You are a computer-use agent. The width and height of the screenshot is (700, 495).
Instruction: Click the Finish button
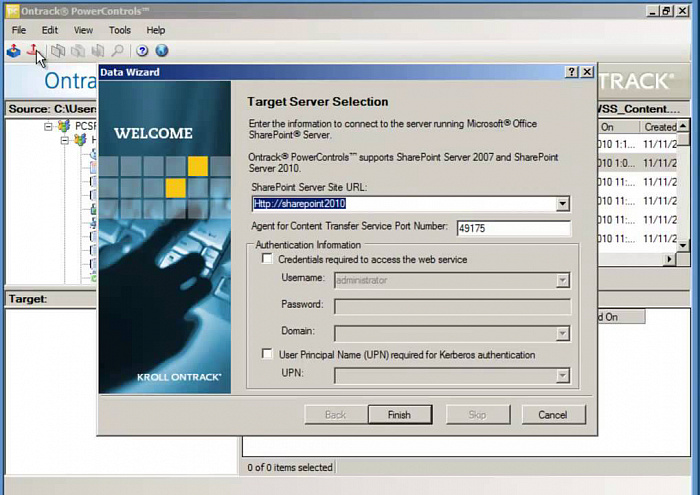click(x=398, y=414)
